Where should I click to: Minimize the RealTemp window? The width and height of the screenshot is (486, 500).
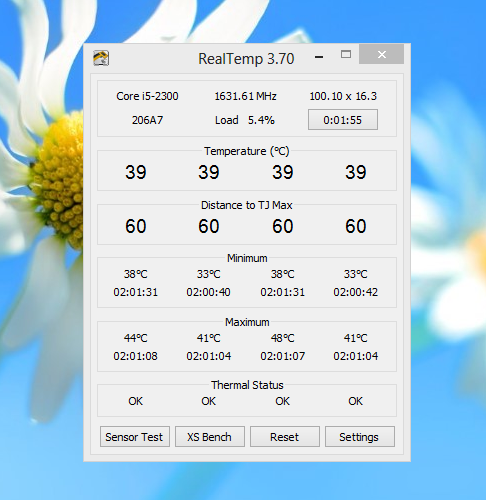(319, 57)
